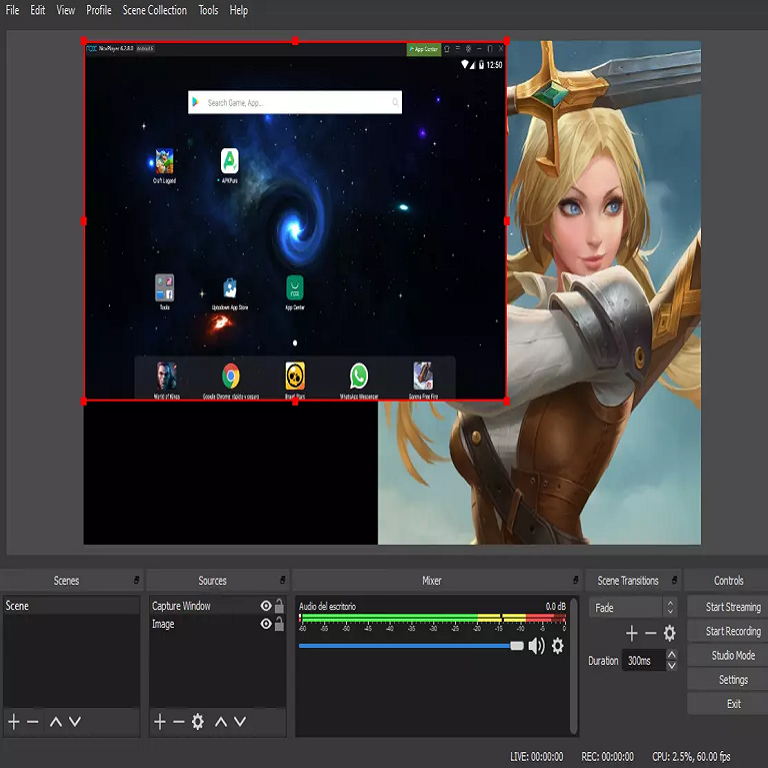
Task: Click the top-left red resize handle
Action: click(x=83, y=41)
